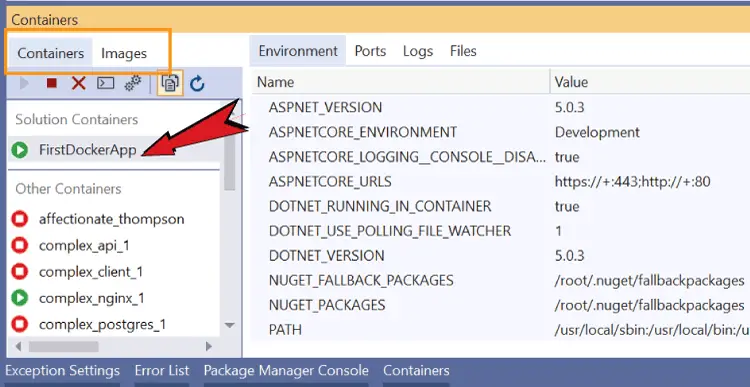This screenshot has height=387, width=750.
Task: Click stopped status icon of complex_api_1
Action: pos(20,245)
